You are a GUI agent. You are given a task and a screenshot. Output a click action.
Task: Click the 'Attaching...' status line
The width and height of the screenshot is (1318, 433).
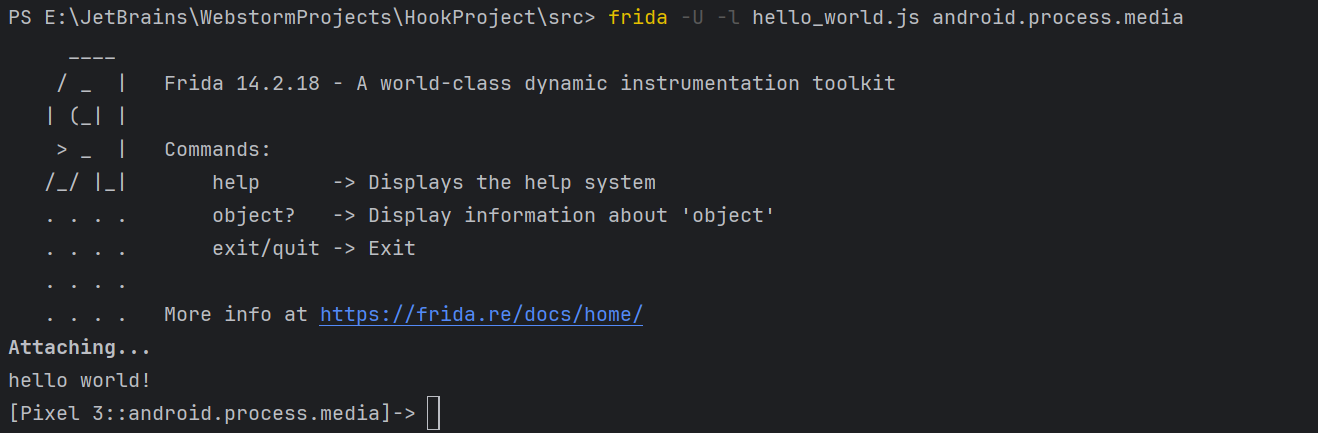(79, 347)
